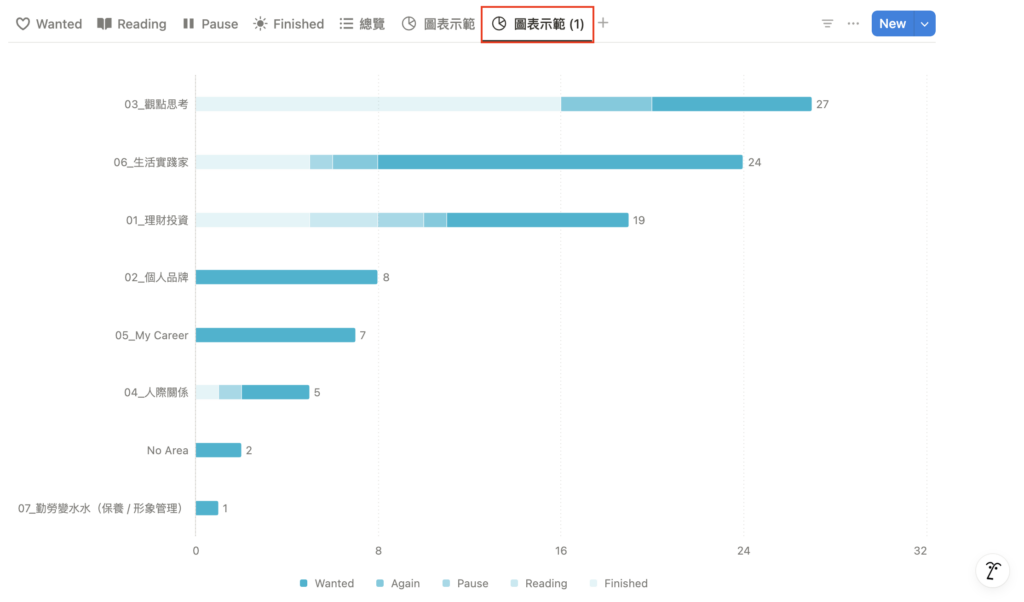Click the 02_個人品牌 bar in the chart

tap(286, 277)
